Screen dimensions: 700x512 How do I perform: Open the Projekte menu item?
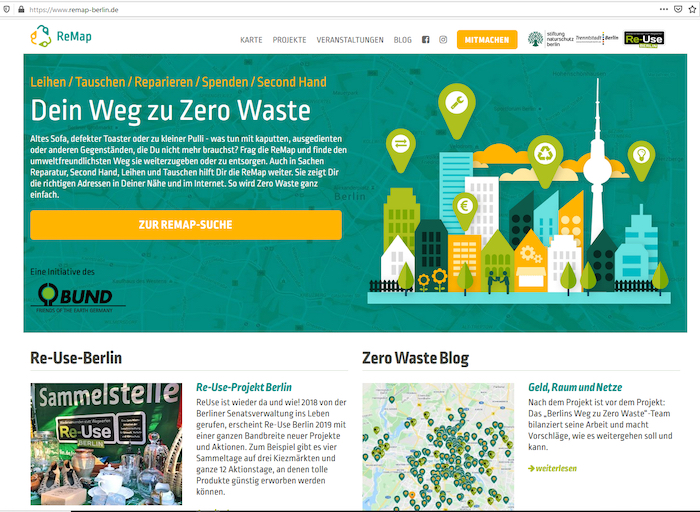tap(289, 40)
